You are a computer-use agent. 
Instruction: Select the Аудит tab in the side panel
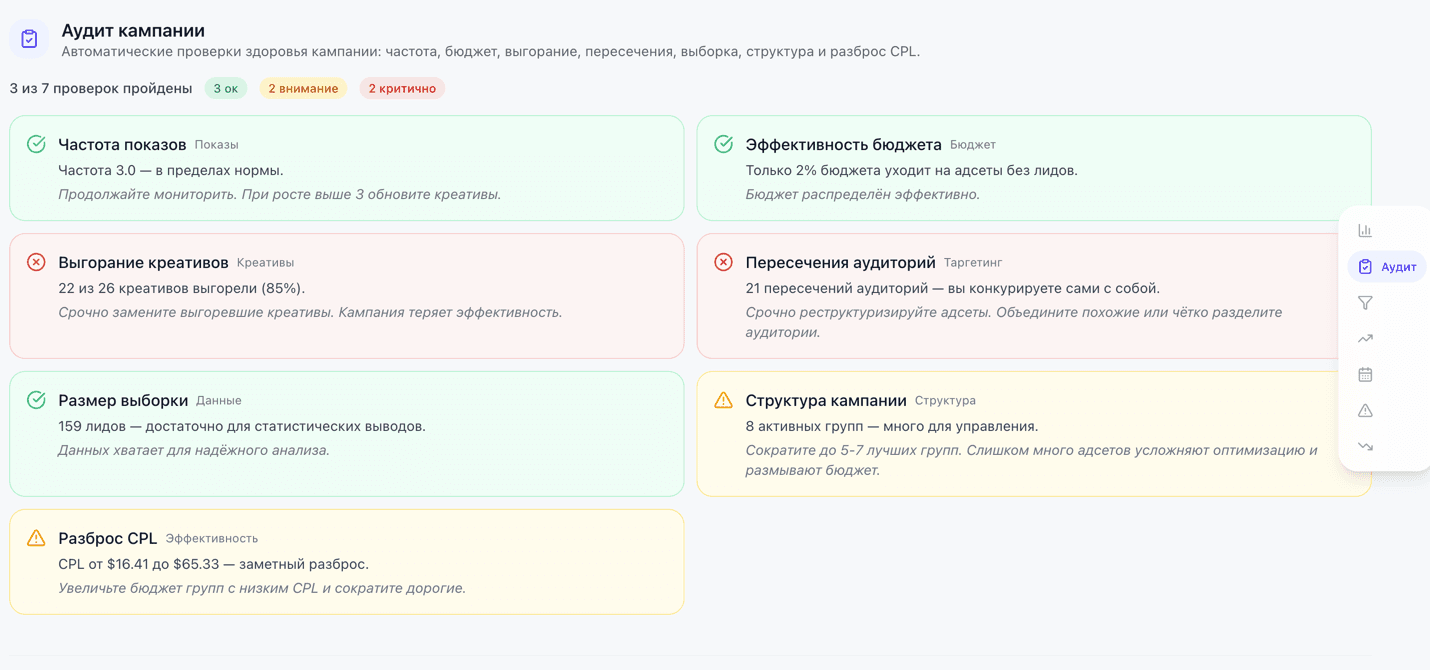pyautogui.click(x=1388, y=266)
